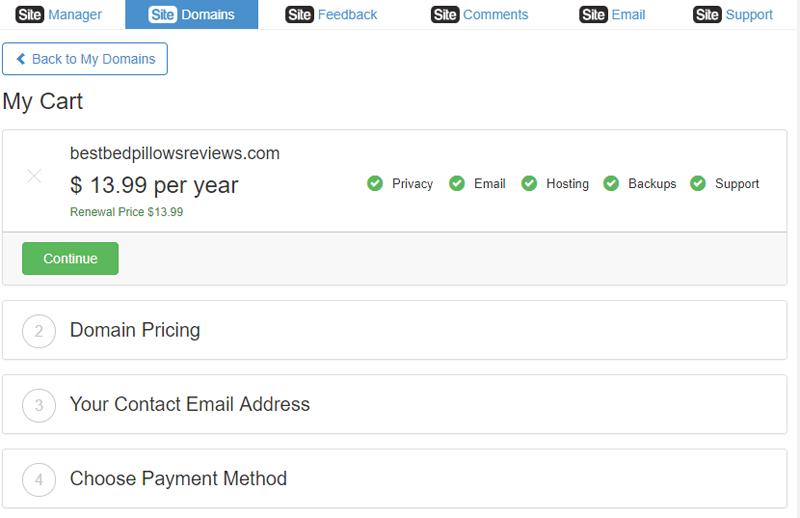Click the Privacy green checkmark icon
Image resolution: width=800 pixels, height=518 pixels.
click(x=375, y=184)
